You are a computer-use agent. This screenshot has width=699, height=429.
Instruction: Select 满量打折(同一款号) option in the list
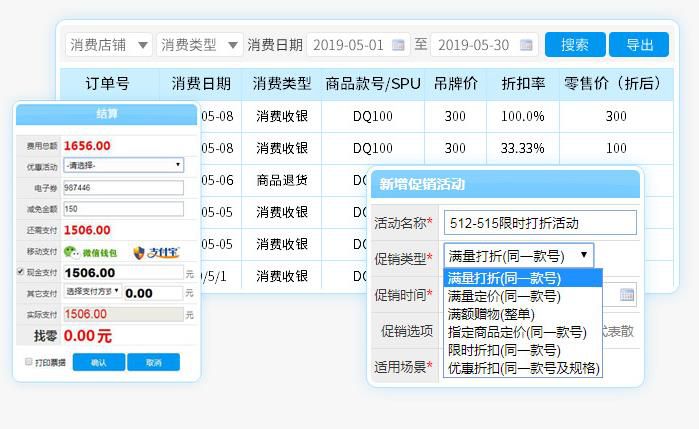click(523, 278)
